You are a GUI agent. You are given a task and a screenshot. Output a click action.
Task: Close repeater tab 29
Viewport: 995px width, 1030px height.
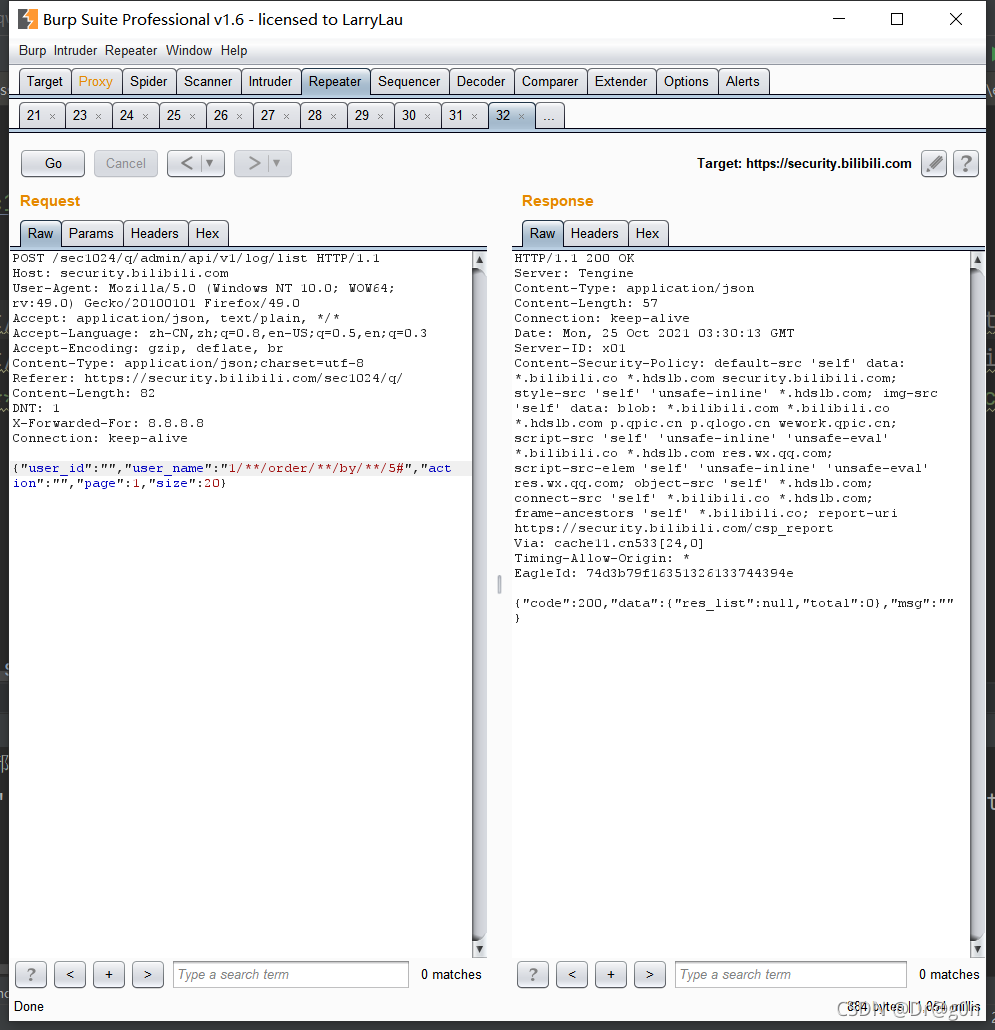pos(380,116)
